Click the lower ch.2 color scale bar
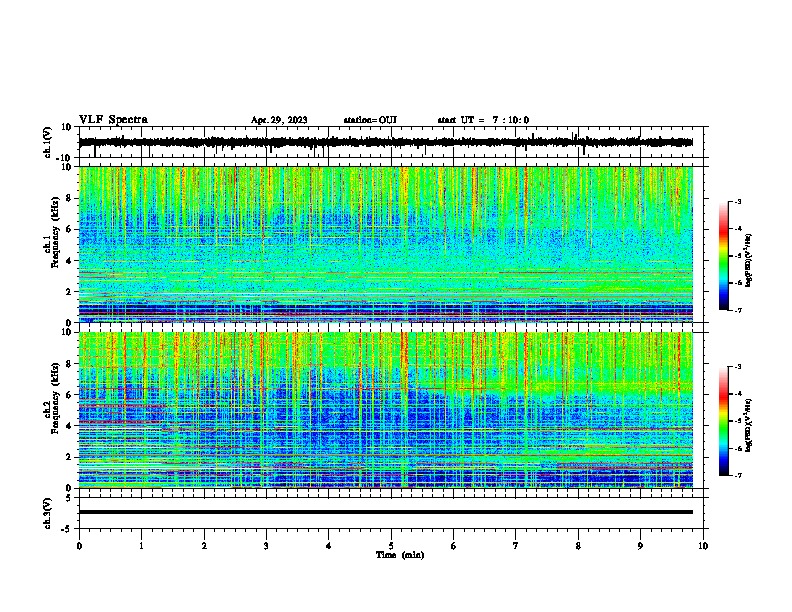Image resolution: width=792 pixels, height=612 pixels. (x=724, y=421)
